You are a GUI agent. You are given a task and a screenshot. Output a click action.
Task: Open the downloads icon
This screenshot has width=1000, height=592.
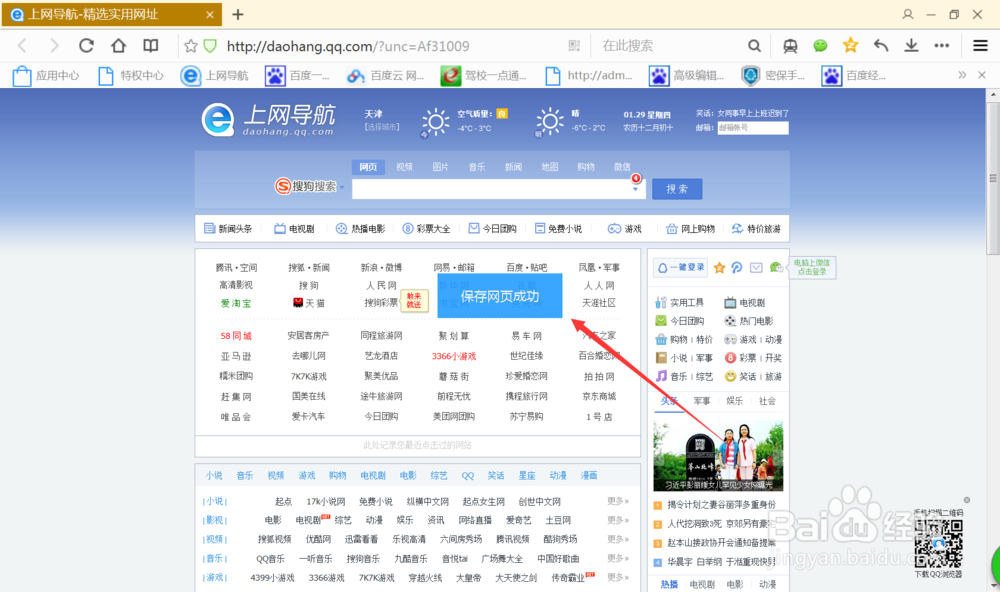[x=911, y=45]
